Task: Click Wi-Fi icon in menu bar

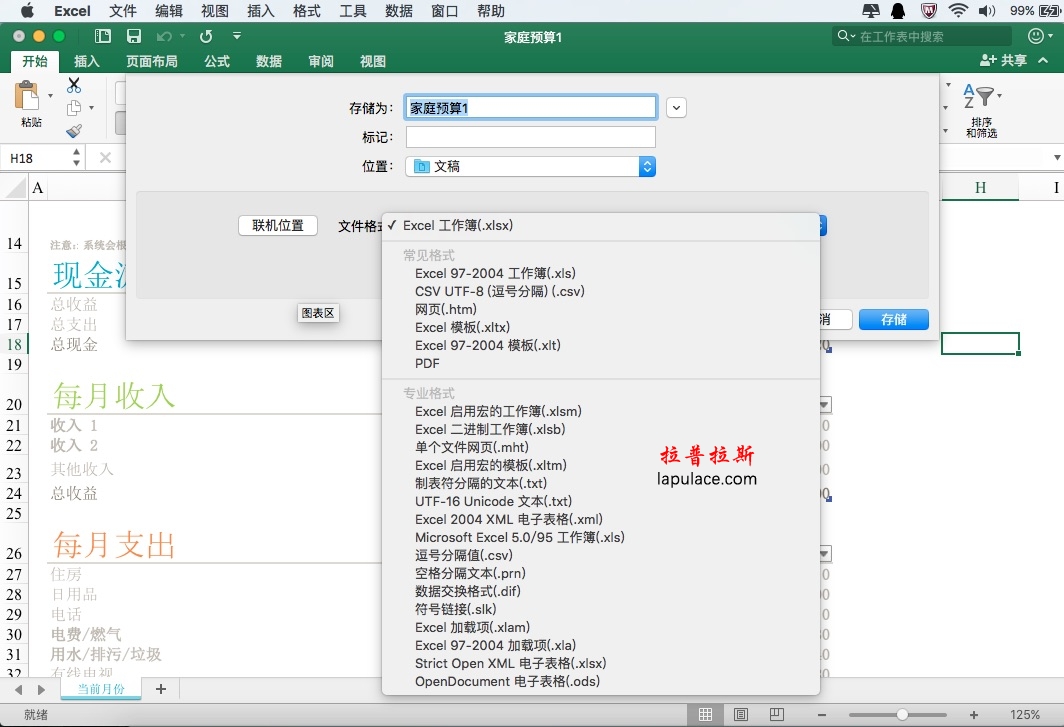Action: coord(958,10)
